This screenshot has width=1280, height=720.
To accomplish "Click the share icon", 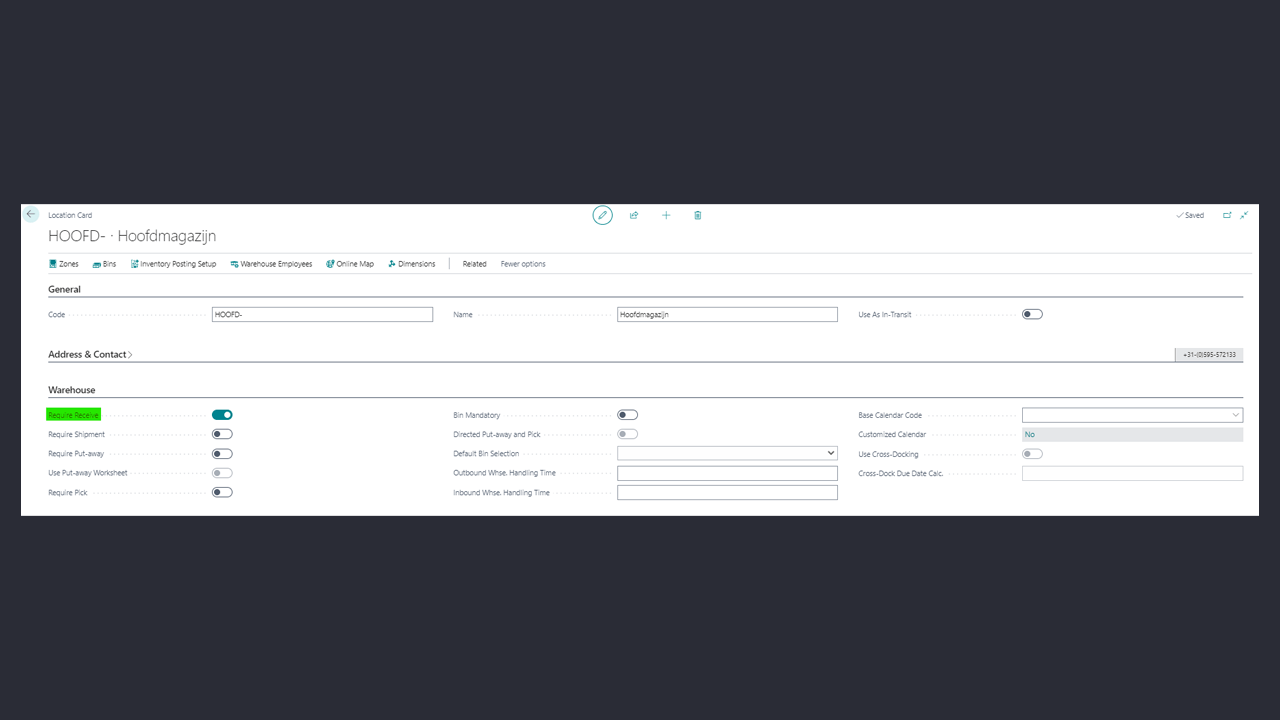I will [x=634, y=215].
